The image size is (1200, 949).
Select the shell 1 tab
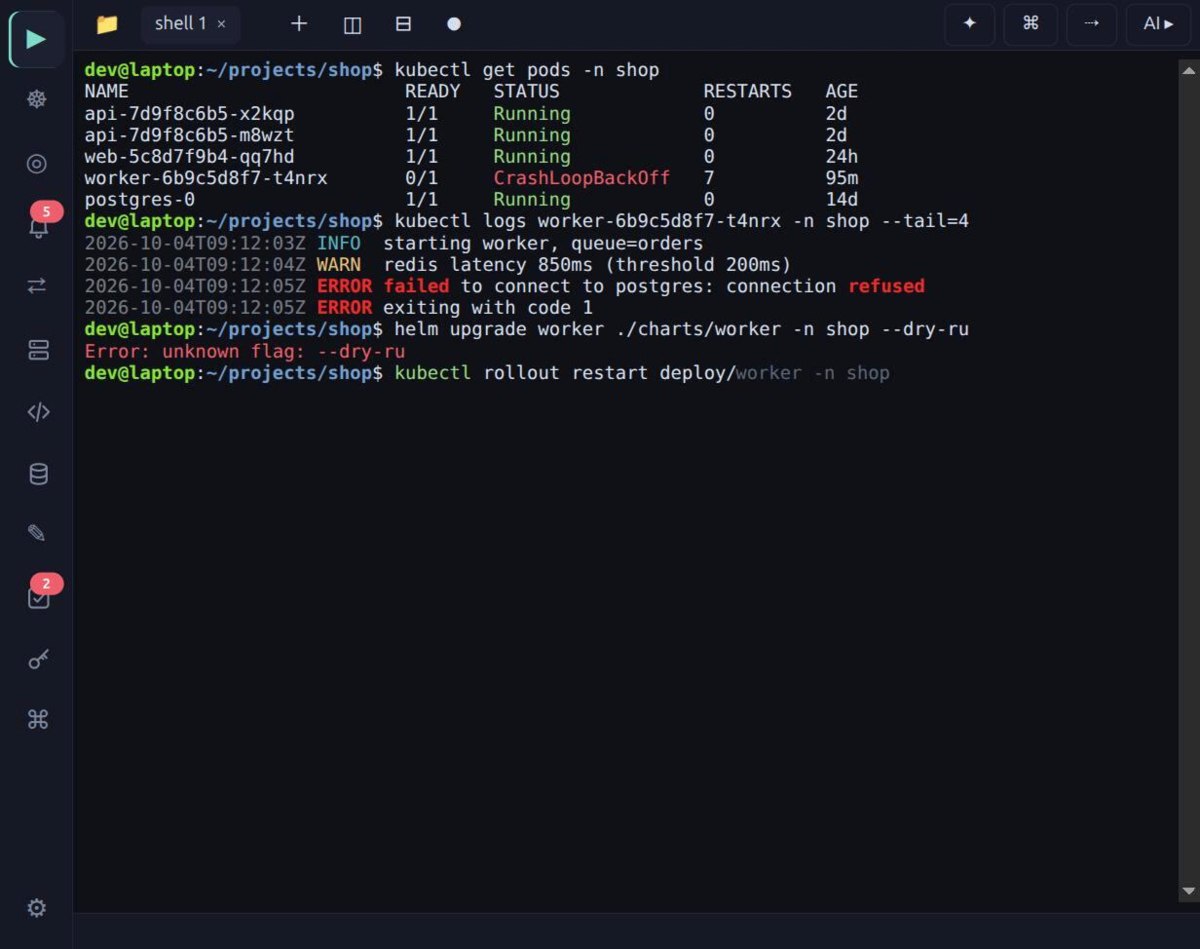coord(190,24)
